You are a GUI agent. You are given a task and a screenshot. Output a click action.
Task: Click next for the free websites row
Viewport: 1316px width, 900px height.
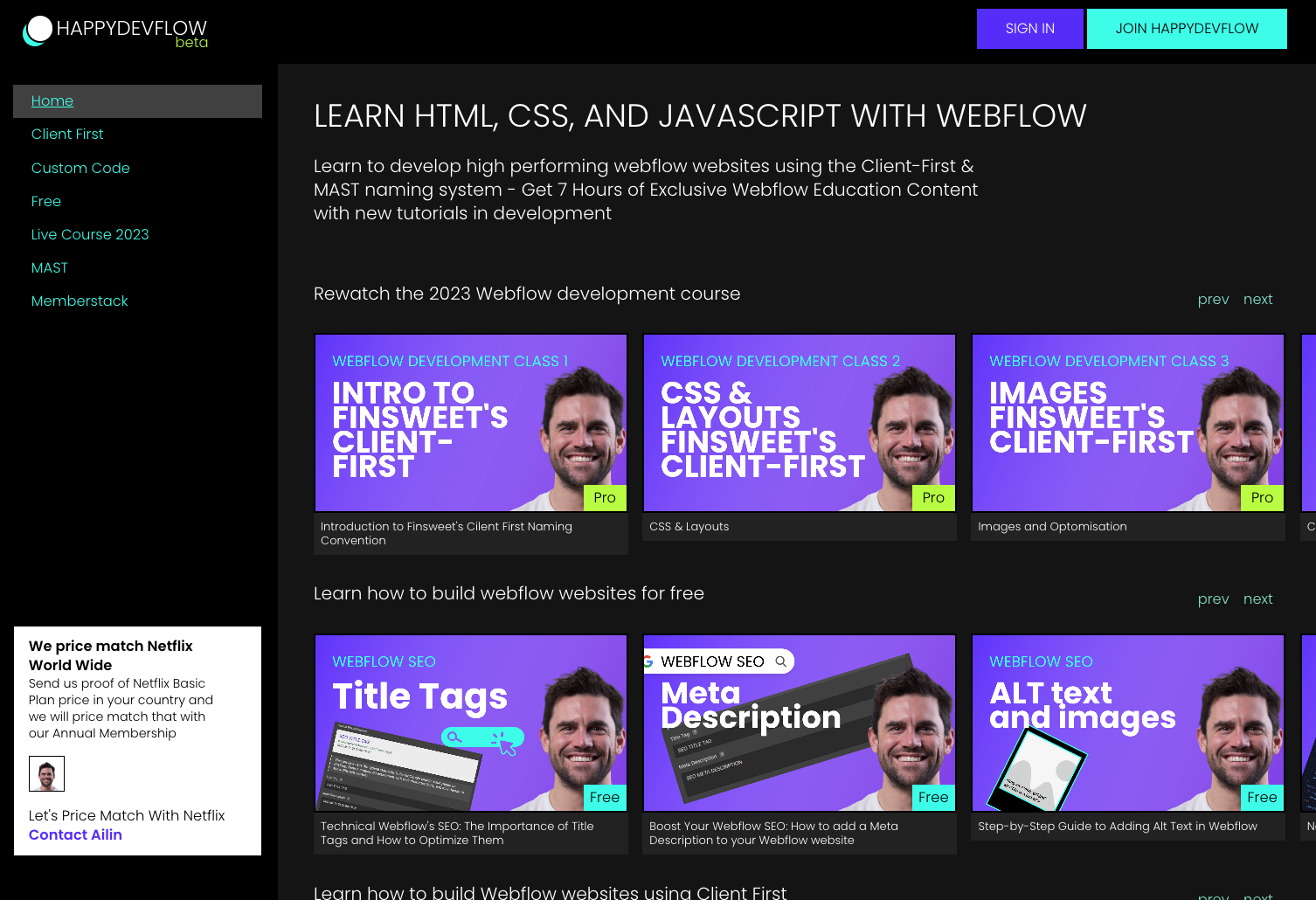tap(1257, 599)
